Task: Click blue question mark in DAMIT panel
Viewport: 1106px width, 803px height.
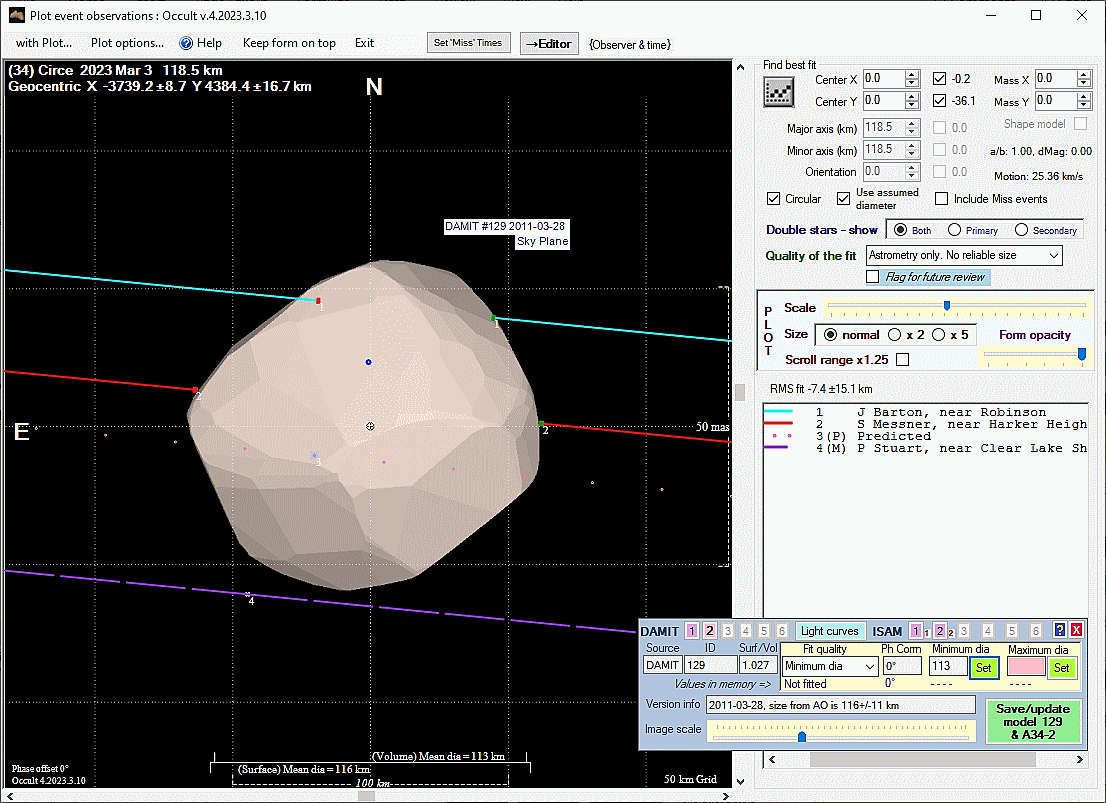Action: 1060,630
